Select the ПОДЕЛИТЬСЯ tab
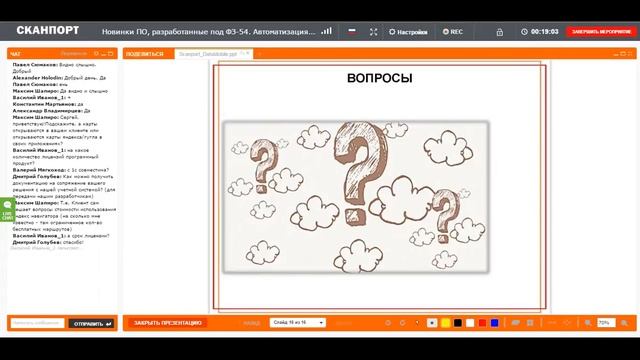This screenshot has width=640, height=360. click(144, 54)
